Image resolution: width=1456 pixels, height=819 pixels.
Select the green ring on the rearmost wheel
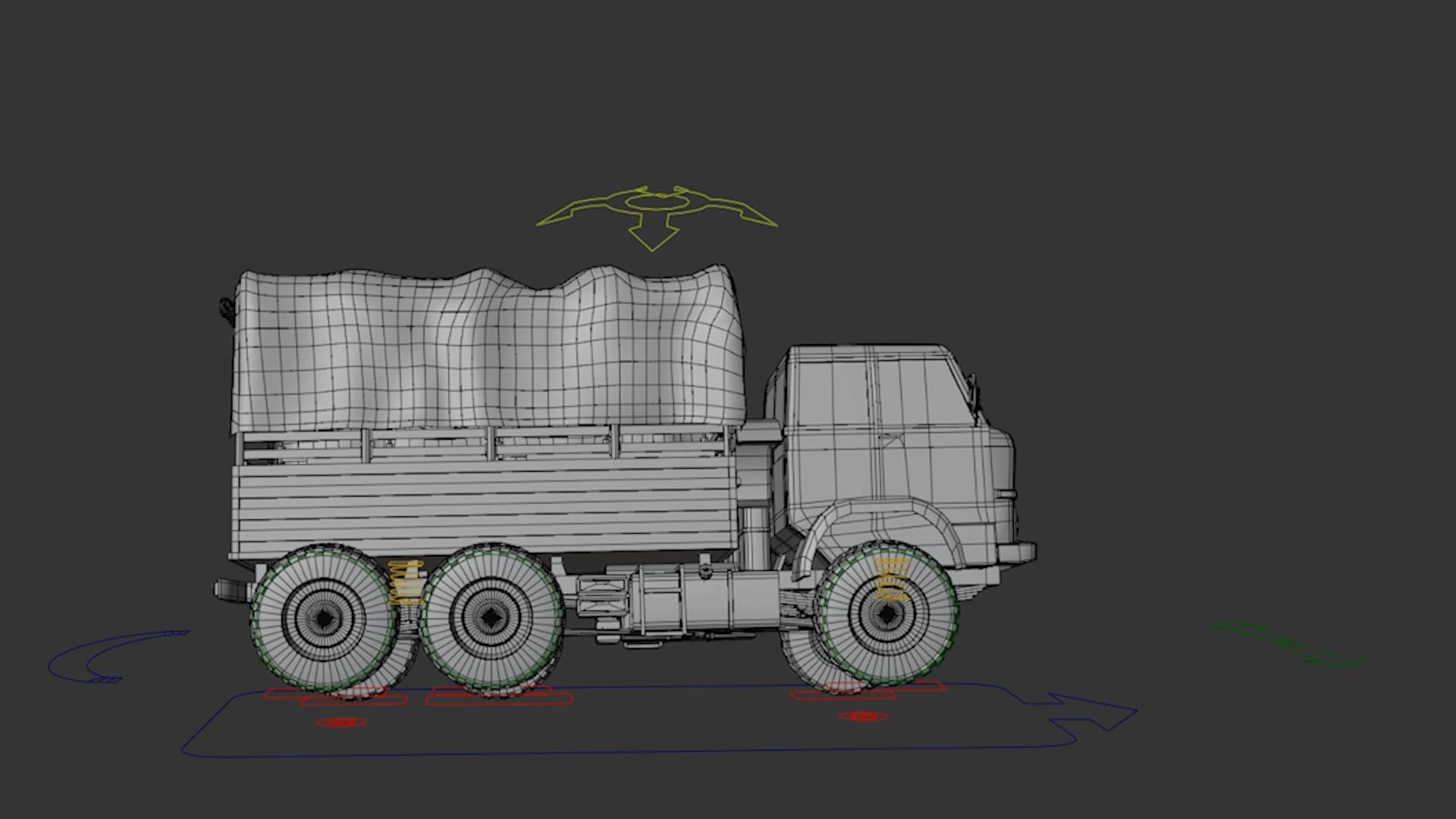point(325,619)
